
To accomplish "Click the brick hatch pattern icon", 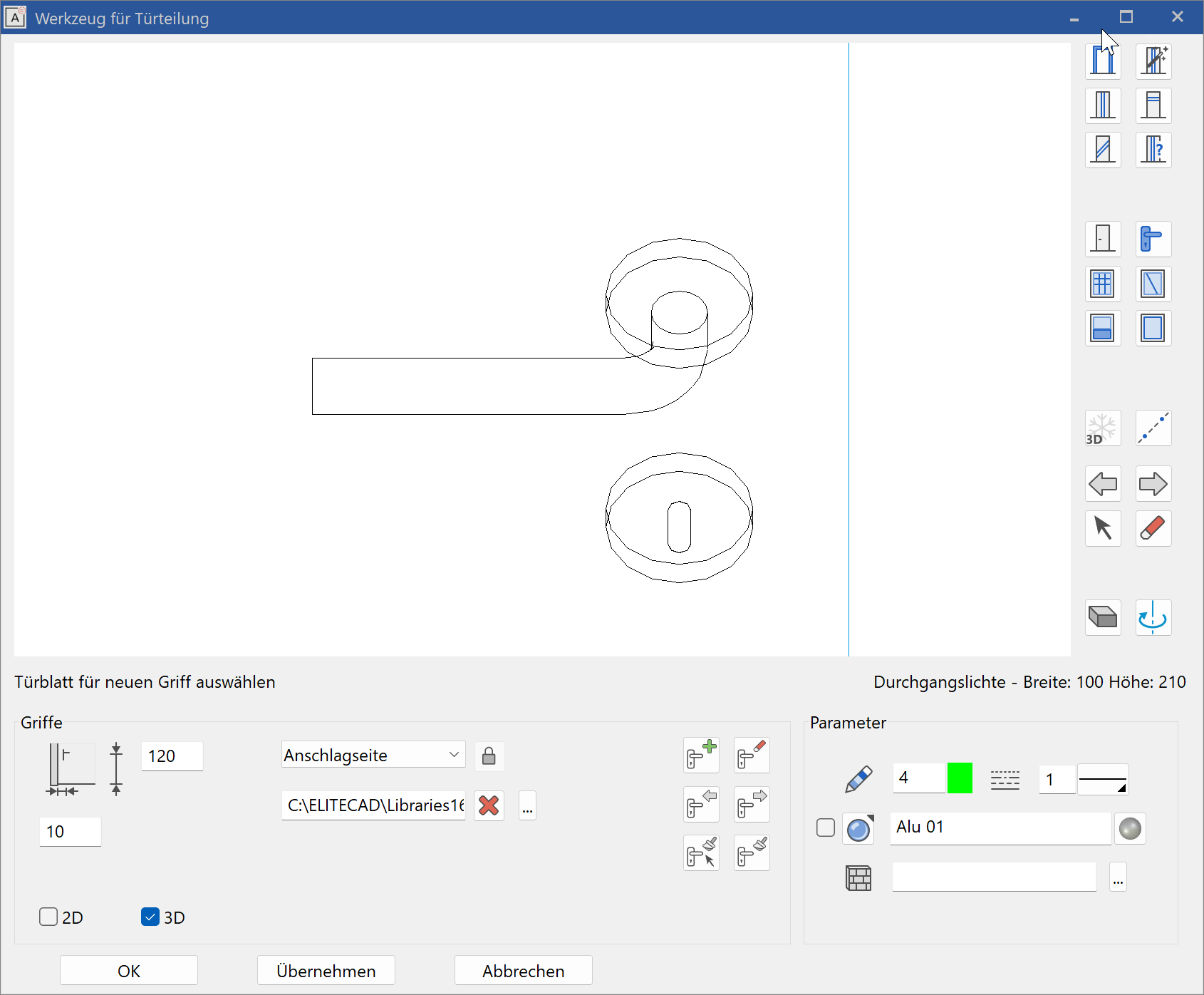I will point(858,878).
